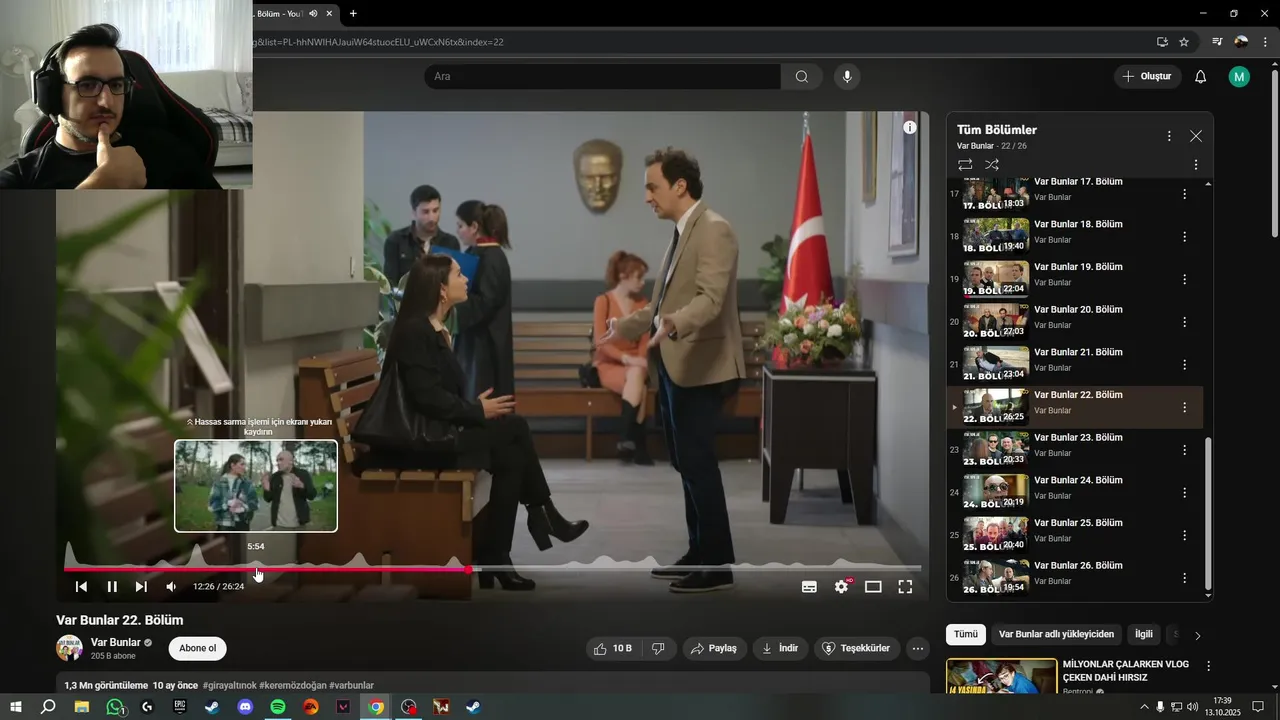
Task: Toggle playlist shuffle
Action: (x=992, y=164)
